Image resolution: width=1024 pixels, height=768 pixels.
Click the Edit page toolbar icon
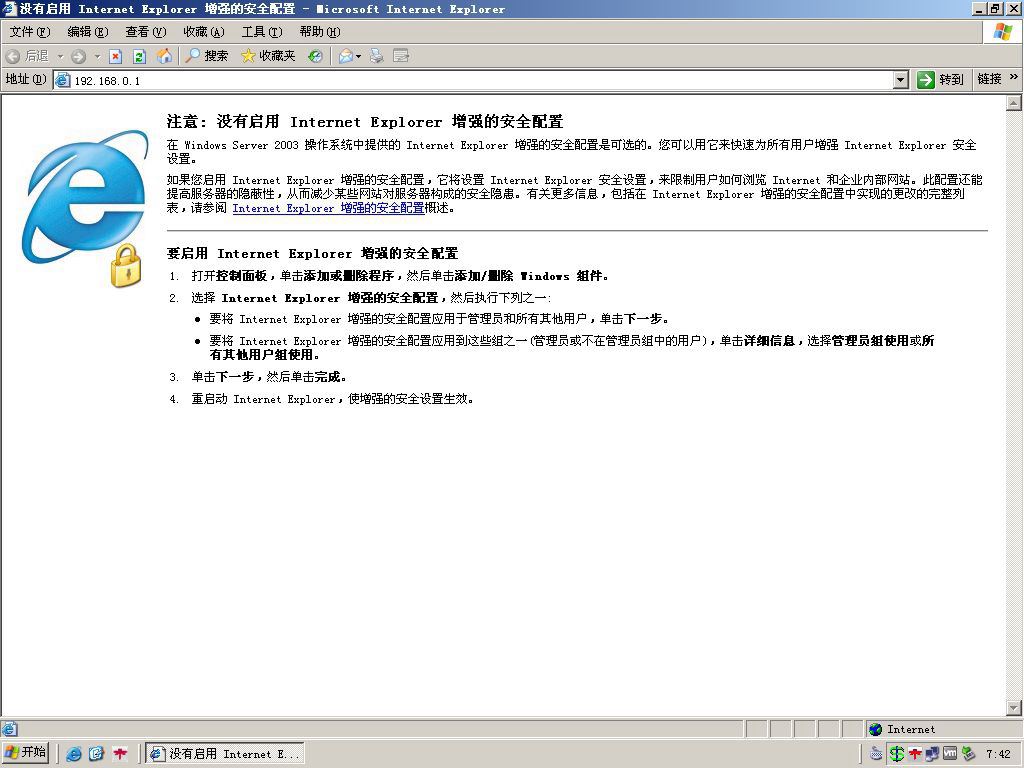click(x=401, y=57)
